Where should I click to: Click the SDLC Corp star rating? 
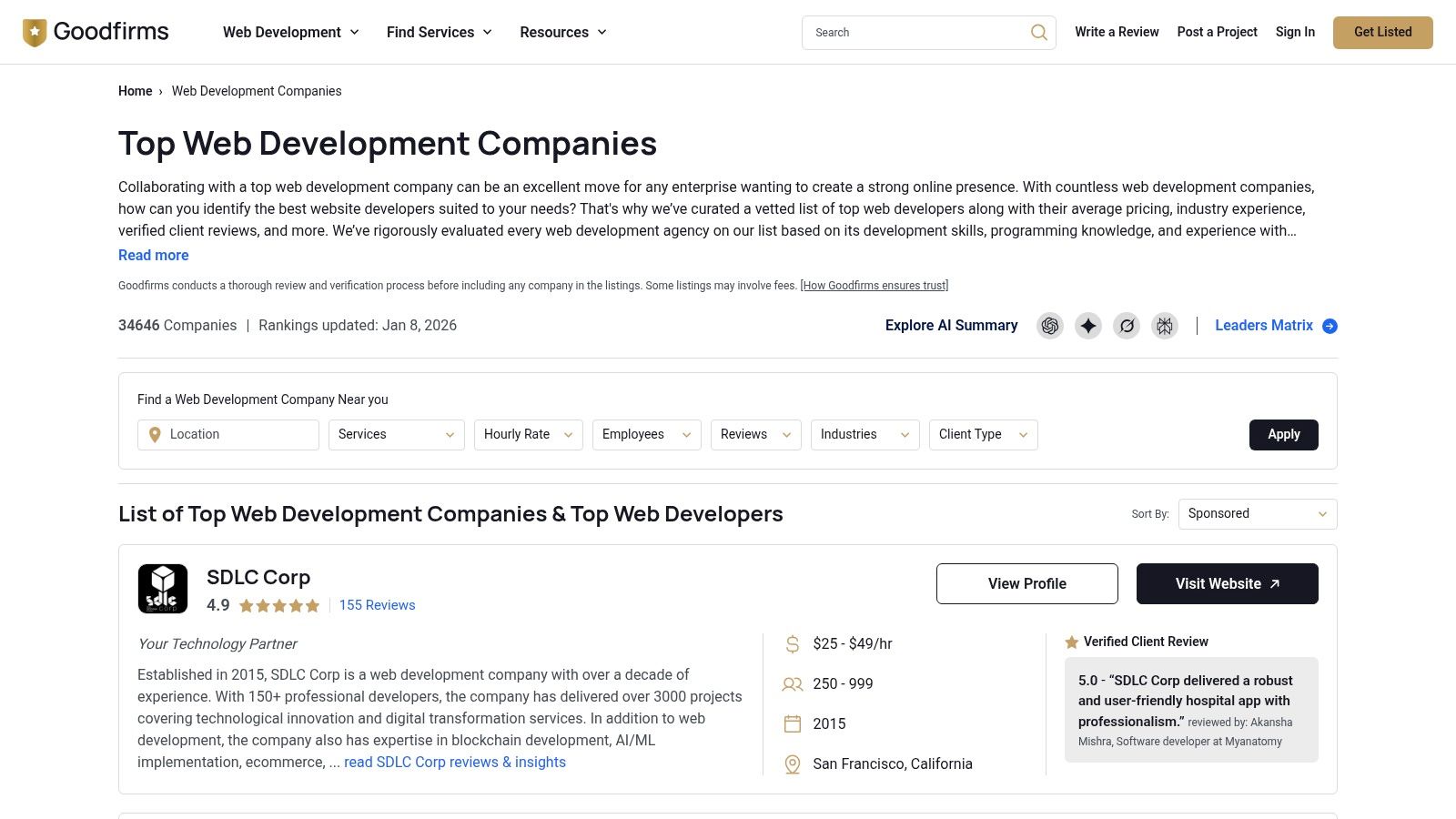pos(279,606)
